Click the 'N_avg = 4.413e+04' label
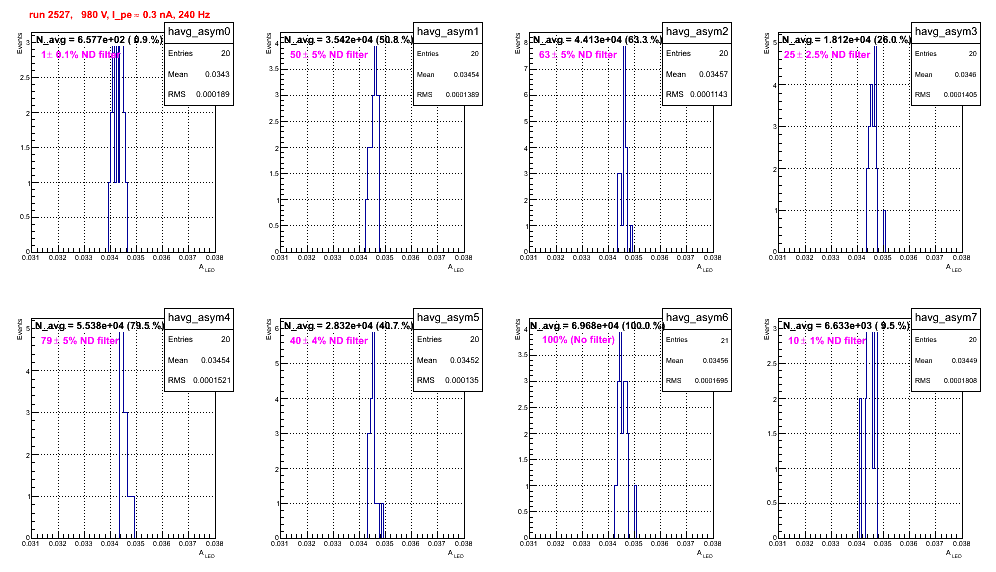Image resolution: width=996 pixels, height=572 pixels. pyautogui.click(x=577, y=39)
